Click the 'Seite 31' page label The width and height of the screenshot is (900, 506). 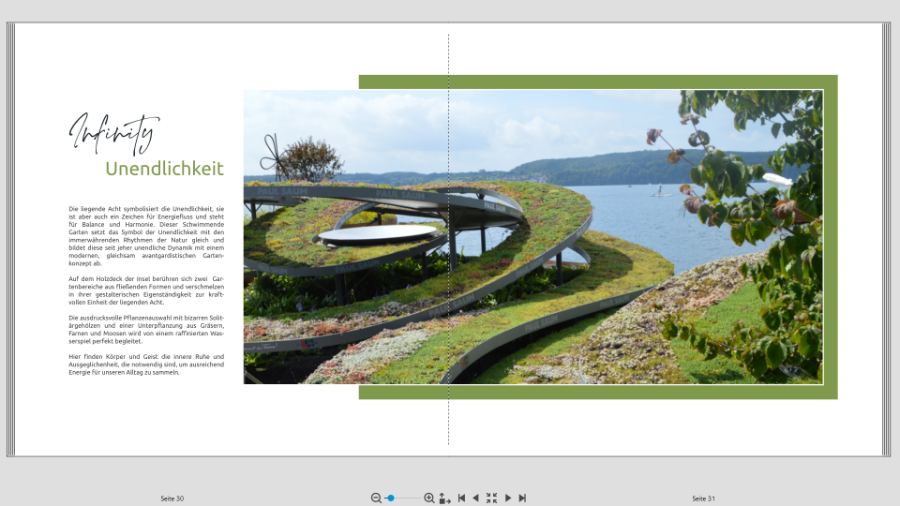(x=703, y=499)
